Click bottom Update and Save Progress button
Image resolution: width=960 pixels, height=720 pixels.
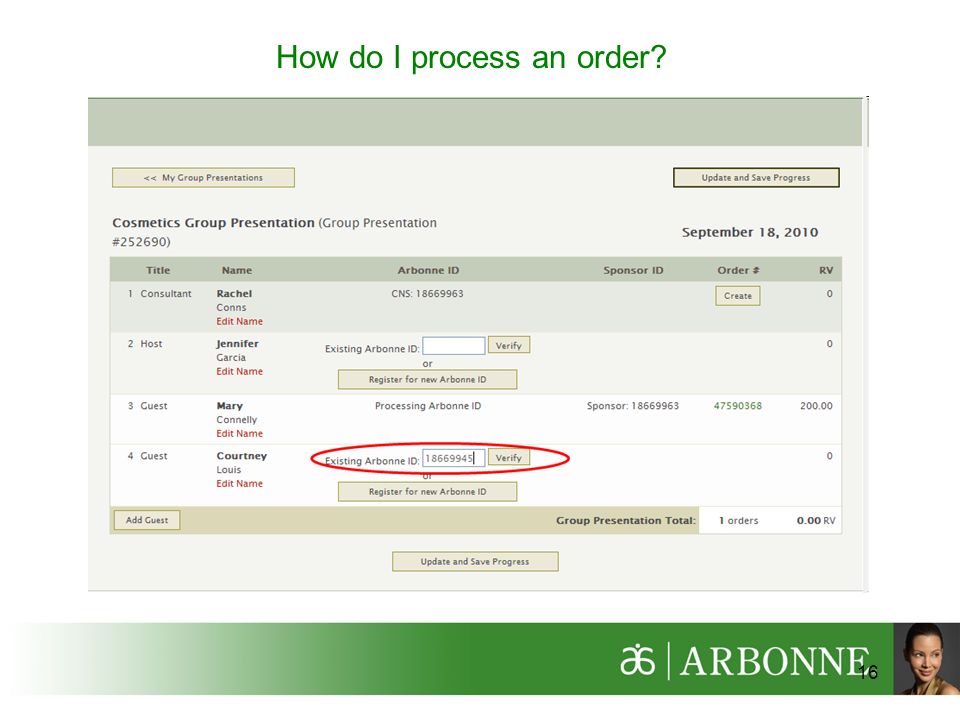click(475, 561)
